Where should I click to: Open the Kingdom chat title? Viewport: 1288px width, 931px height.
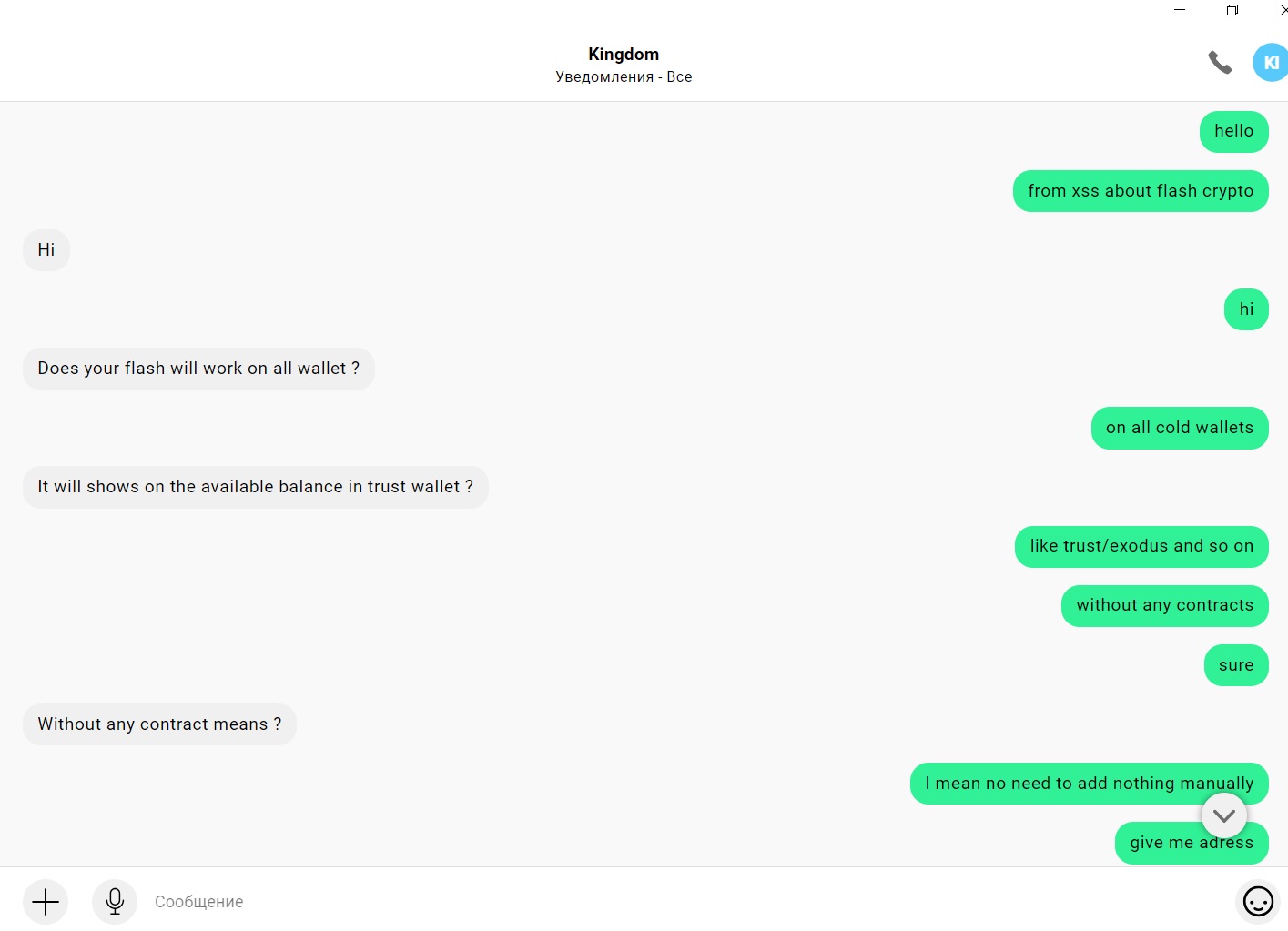[624, 55]
